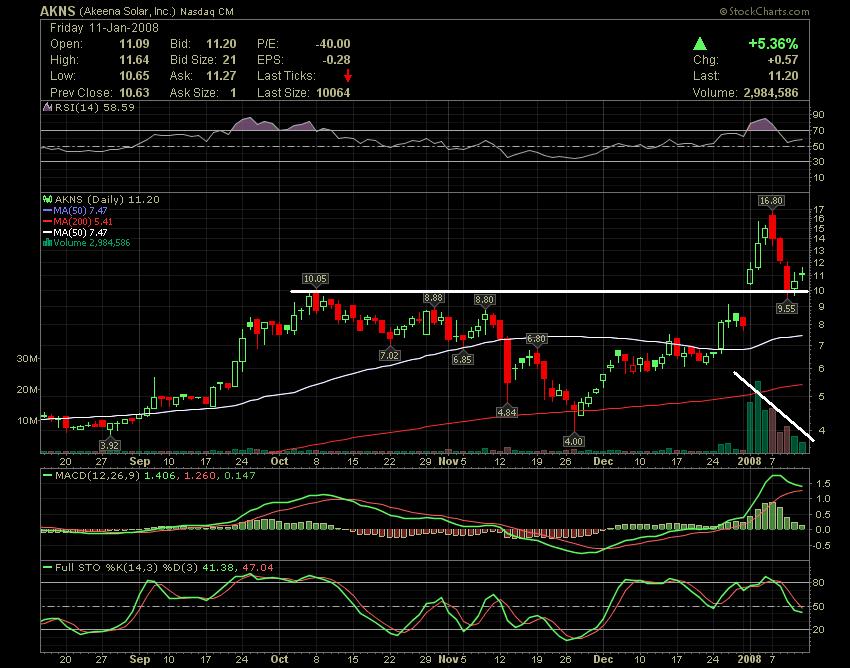Click the 8.80 price label
Viewport: 850px width, 668px height.
point(484,299)
